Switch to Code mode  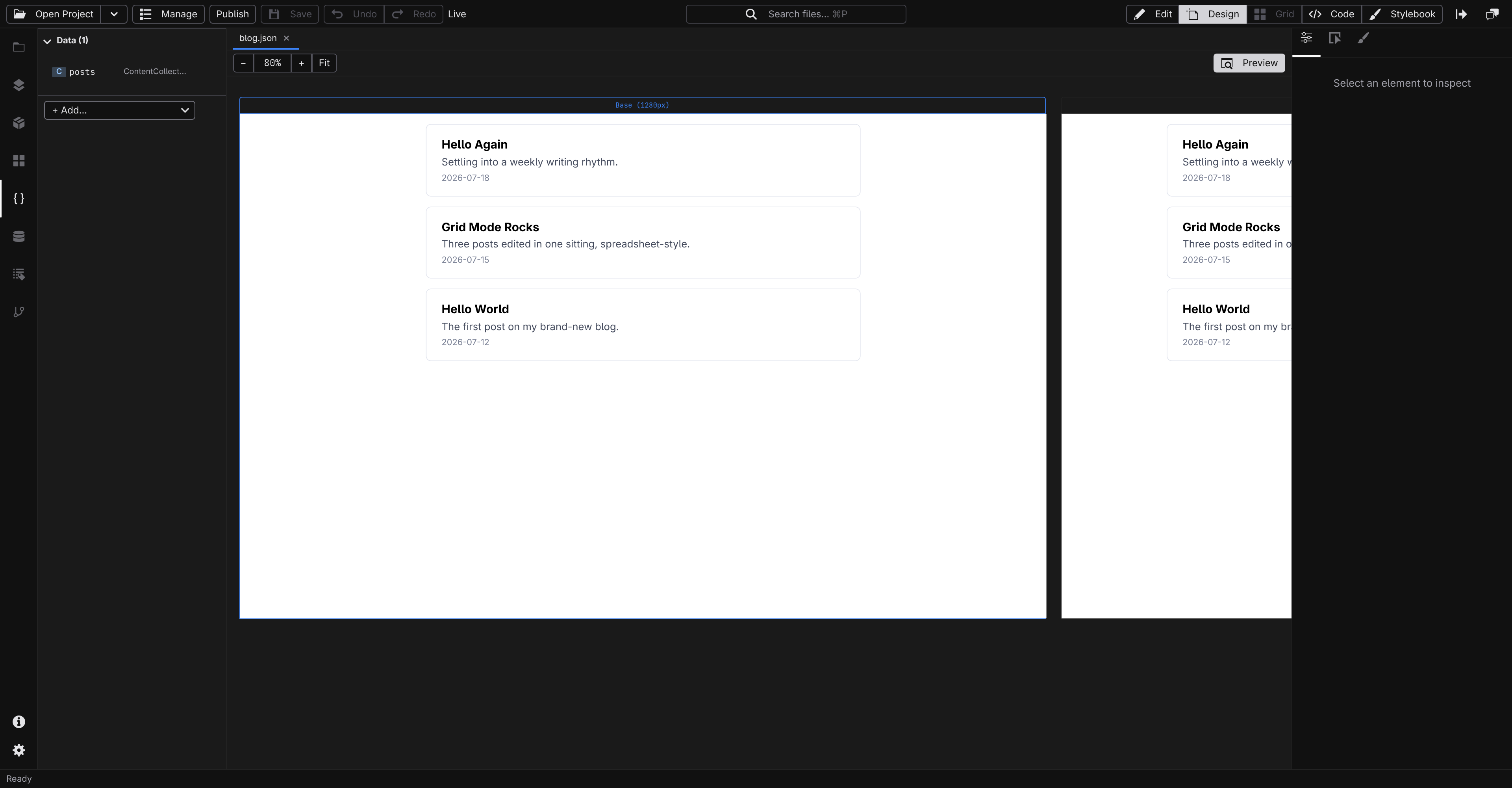pos(1331,14)
